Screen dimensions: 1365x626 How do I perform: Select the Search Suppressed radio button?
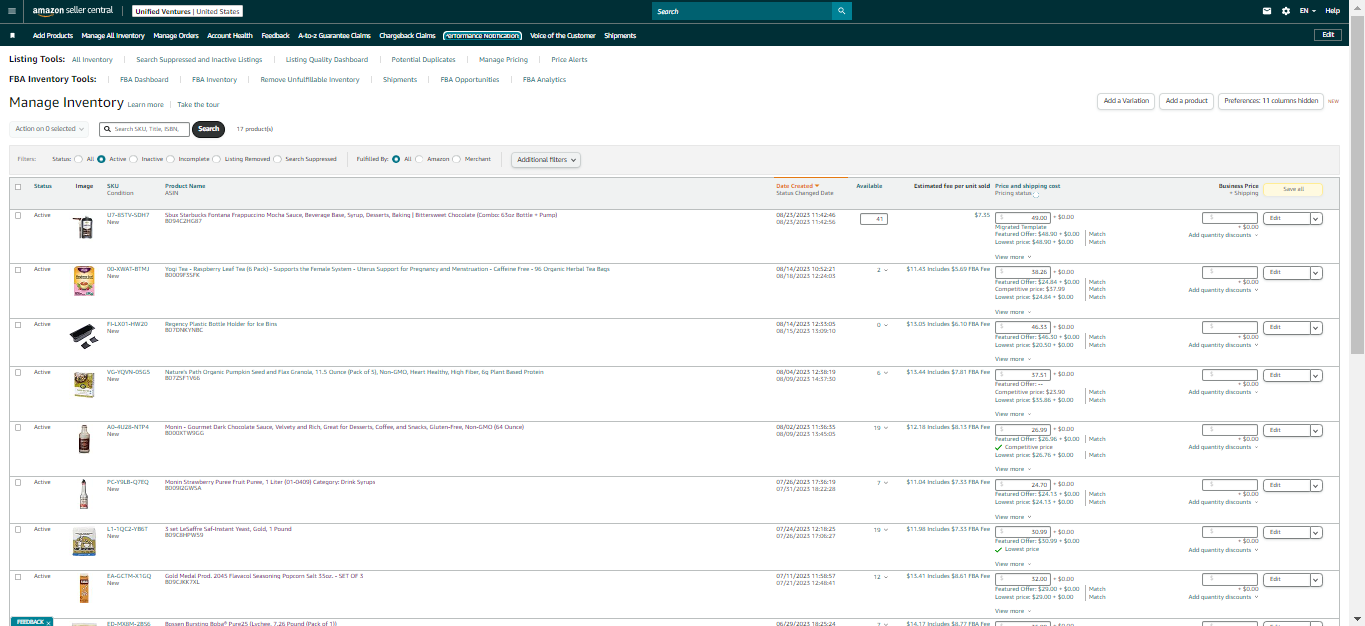(277, 159)
